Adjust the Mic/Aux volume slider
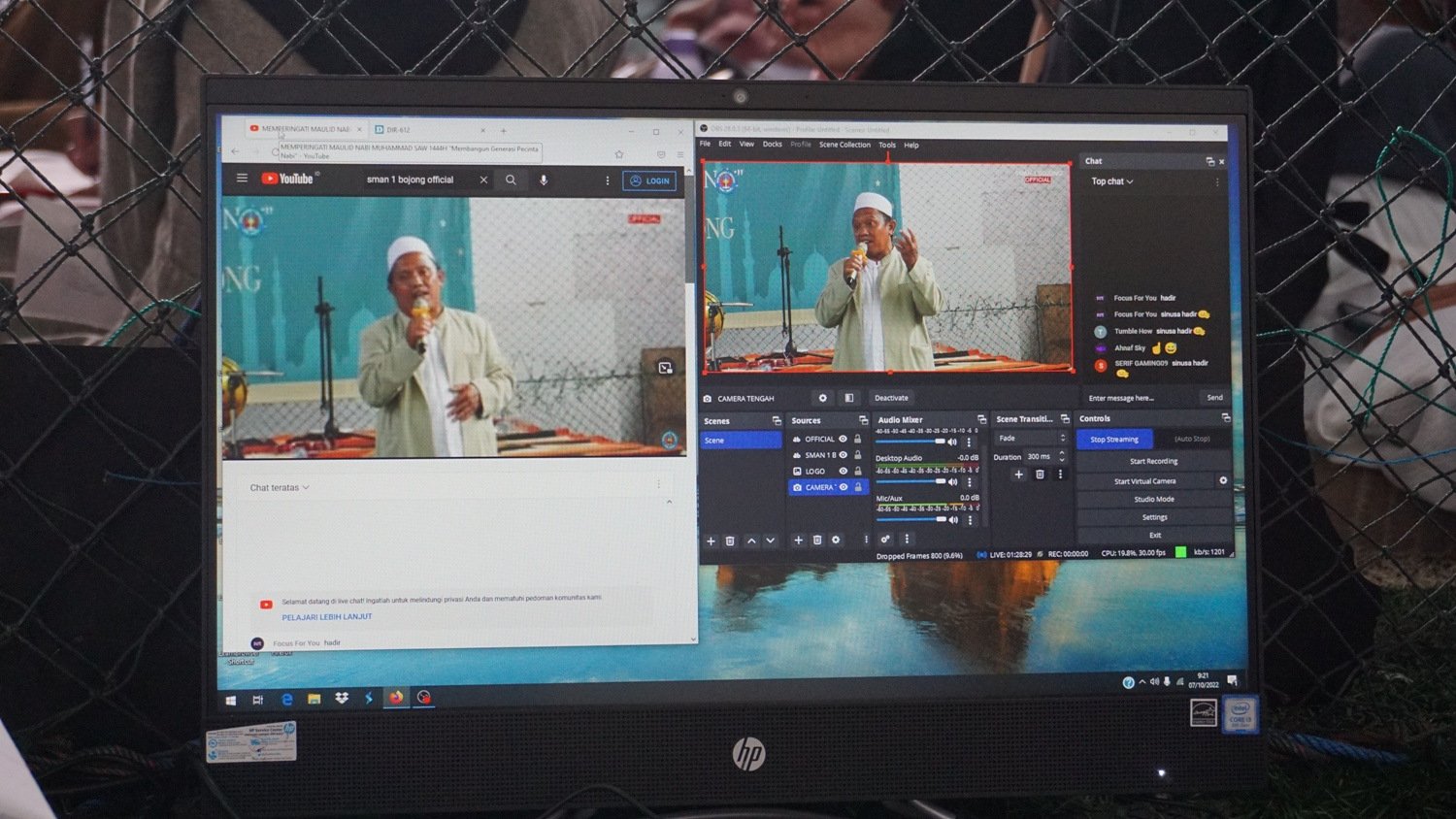This screenshot has width=1456, height=819. (x=911, y=519)
